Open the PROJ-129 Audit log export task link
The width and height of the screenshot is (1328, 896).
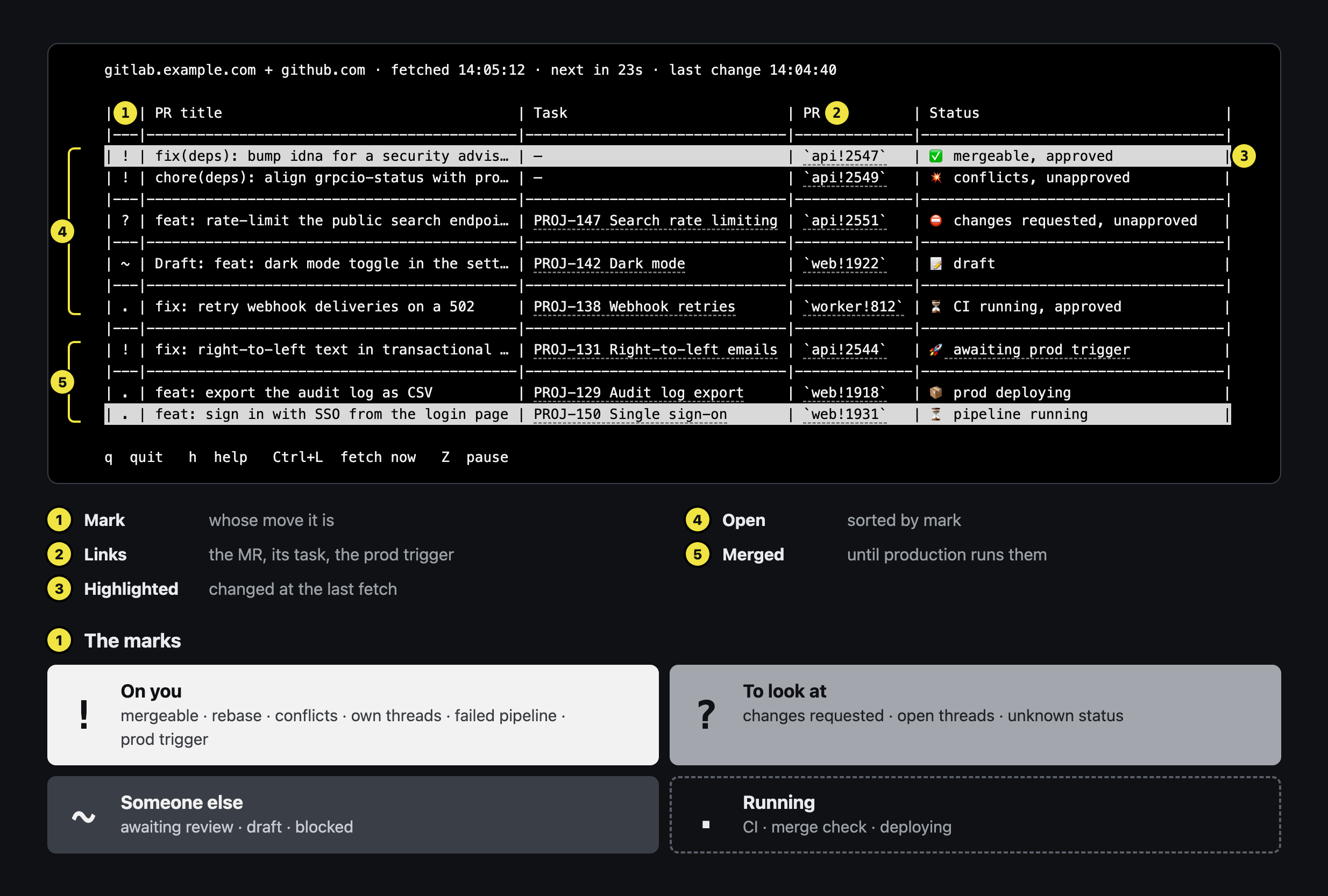click(x=639, y=393)
